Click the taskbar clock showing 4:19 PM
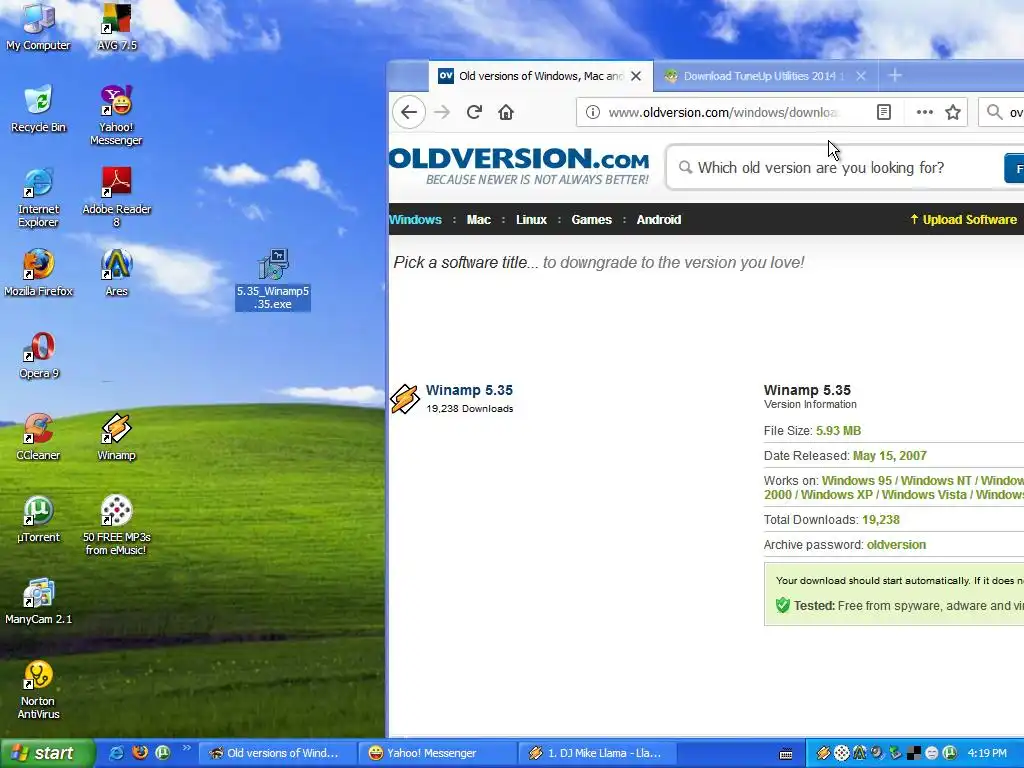1024x768 pixels. [x=987, y=754]
